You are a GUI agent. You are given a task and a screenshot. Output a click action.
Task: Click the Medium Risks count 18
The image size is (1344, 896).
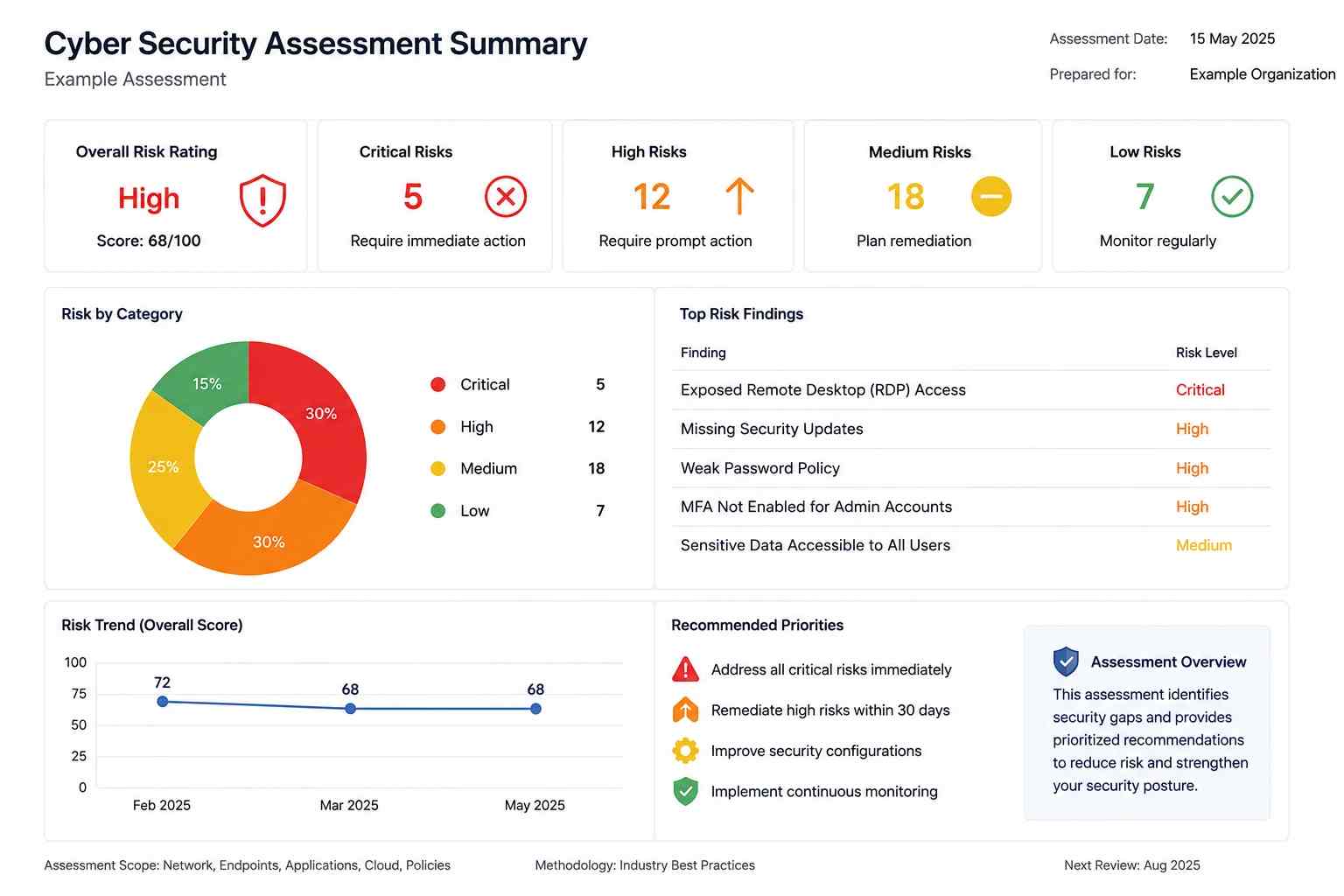tap(906, 197)
